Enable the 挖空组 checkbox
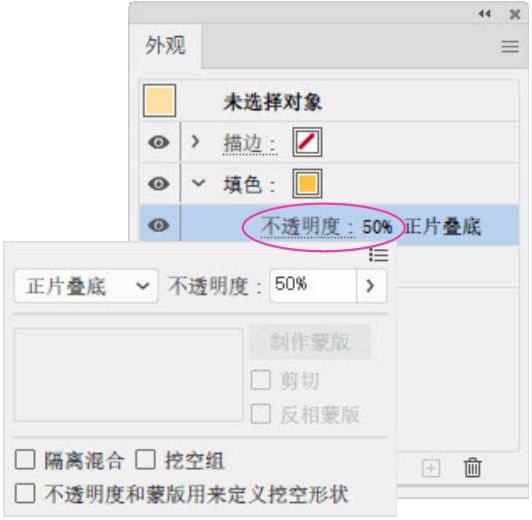This screenshot has width=532, height=520. 145,460
